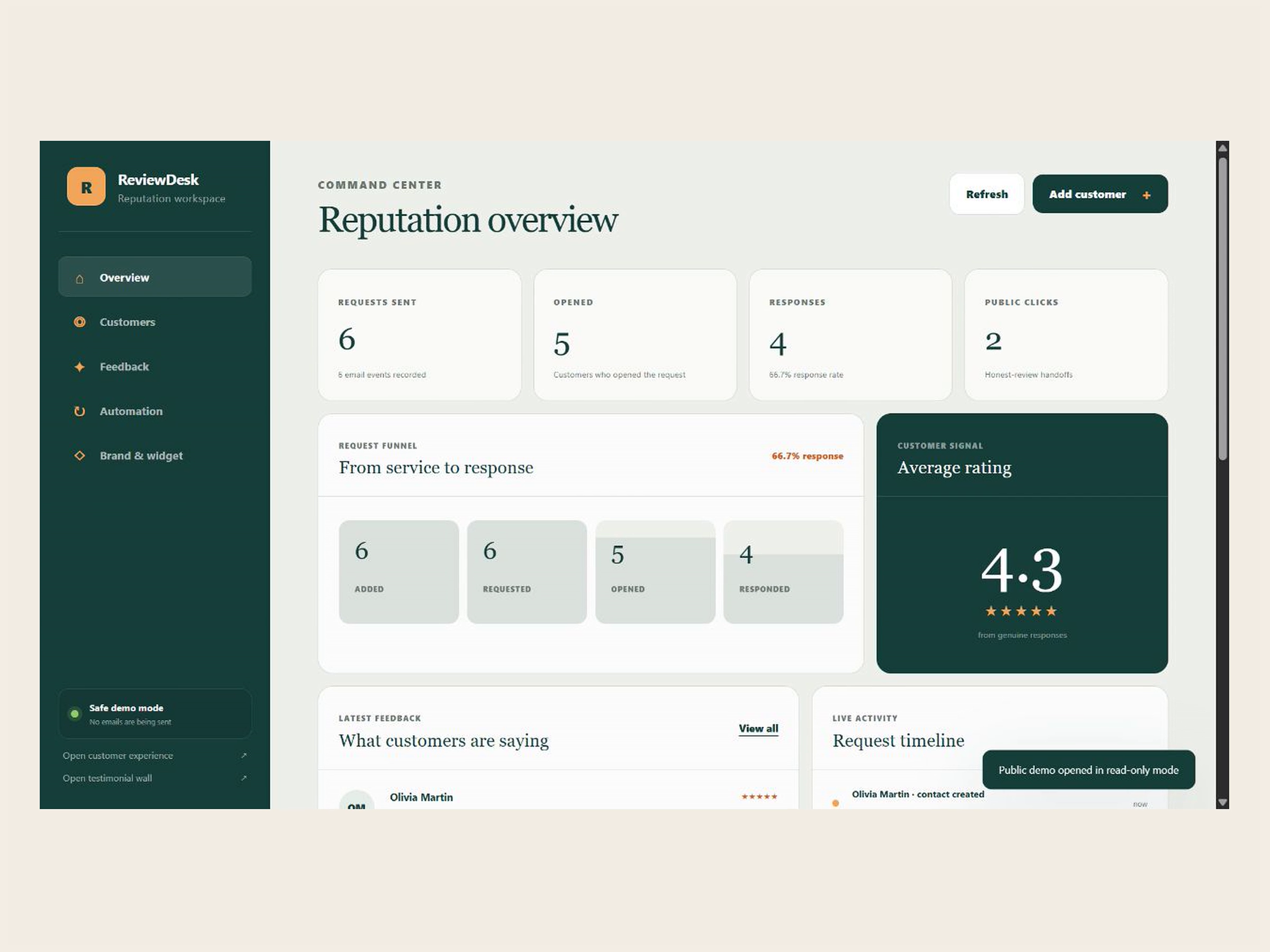Navigate to Automation
This screenshot has height=952, width=1270.
click(155, 411)
